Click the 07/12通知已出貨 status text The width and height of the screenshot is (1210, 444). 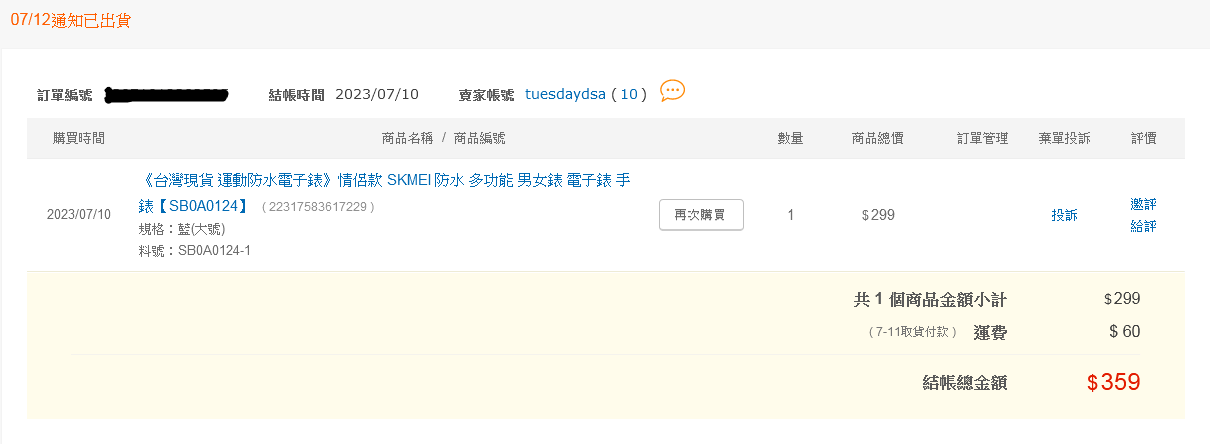click(71, 20)
